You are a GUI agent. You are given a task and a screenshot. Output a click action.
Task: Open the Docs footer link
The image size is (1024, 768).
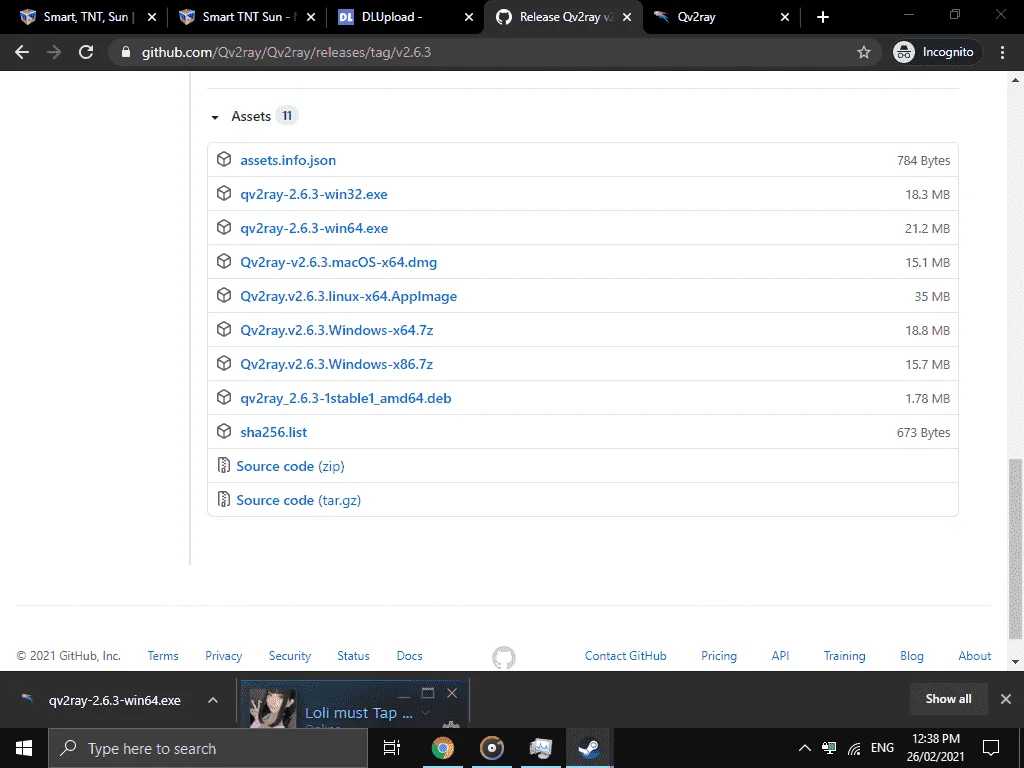(409, 656)
